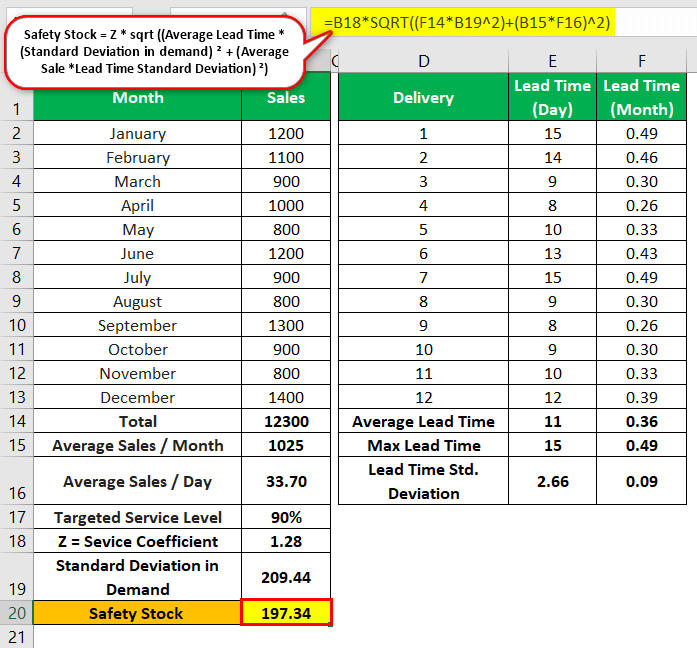Click the Targeted Service Level label cell

pos(137,517)
